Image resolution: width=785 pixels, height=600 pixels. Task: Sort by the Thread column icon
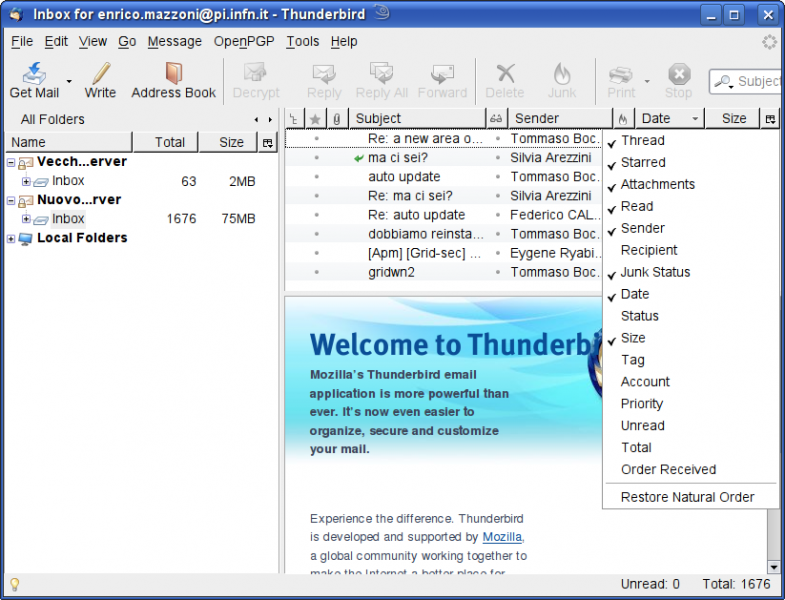pos(294,119)
